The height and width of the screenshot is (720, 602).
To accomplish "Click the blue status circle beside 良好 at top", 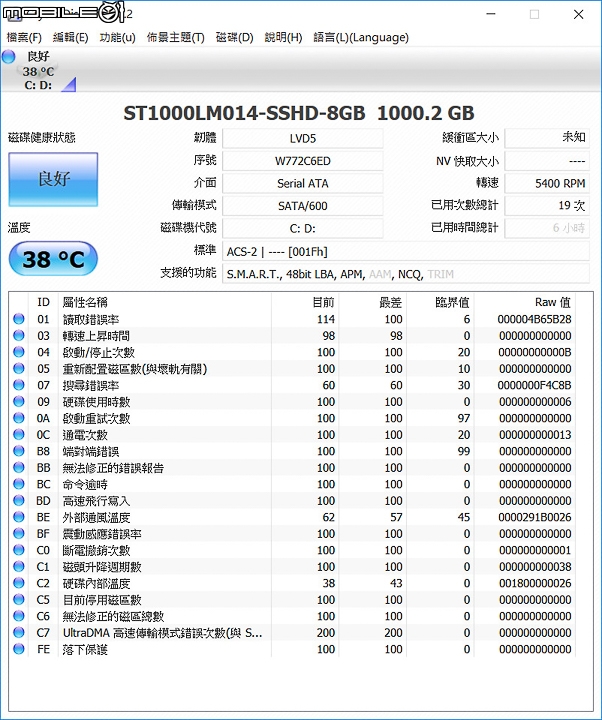I will (8, 57).
